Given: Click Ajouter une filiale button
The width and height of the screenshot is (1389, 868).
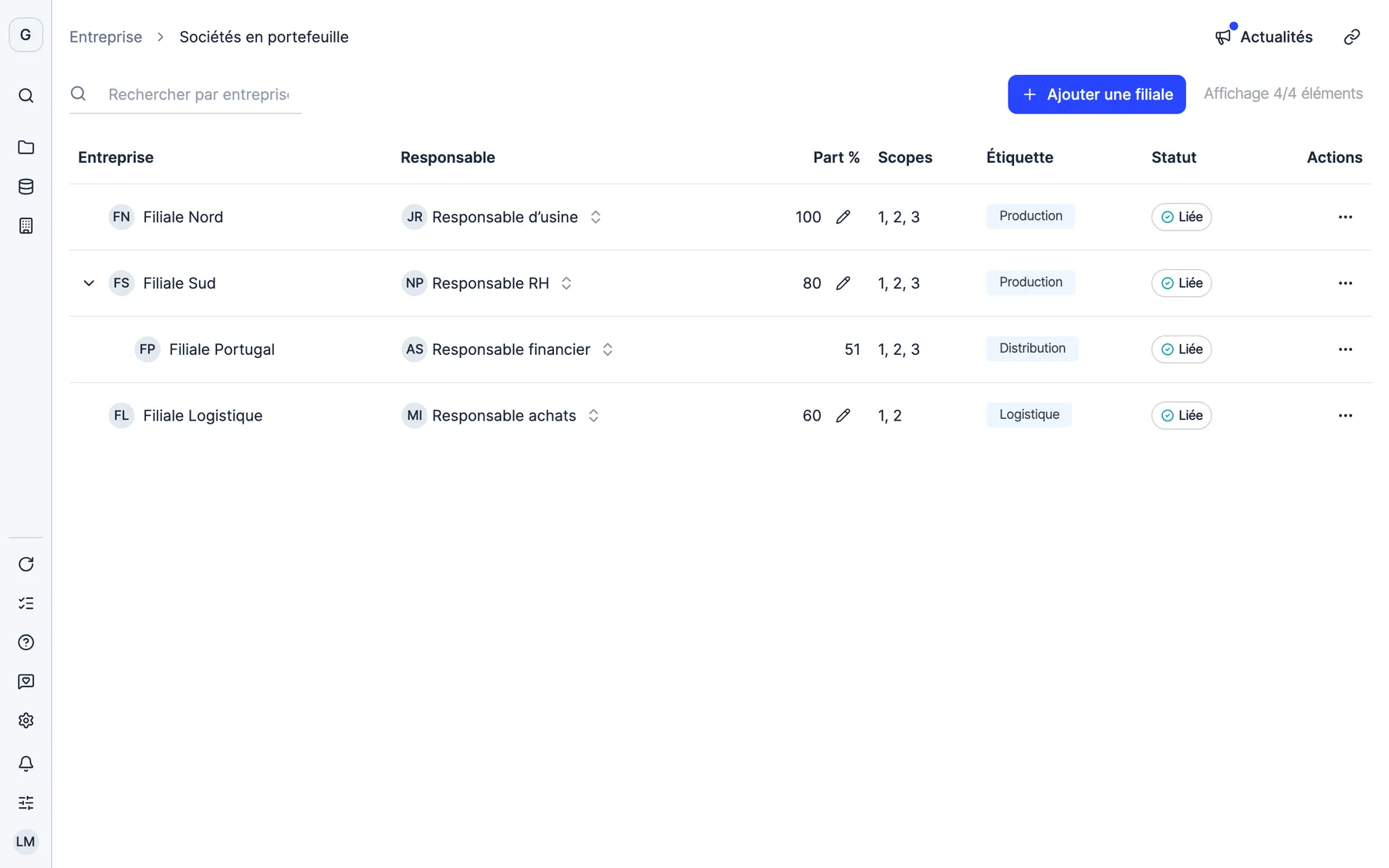Looking at the screenshot, I should [1097, 94].
